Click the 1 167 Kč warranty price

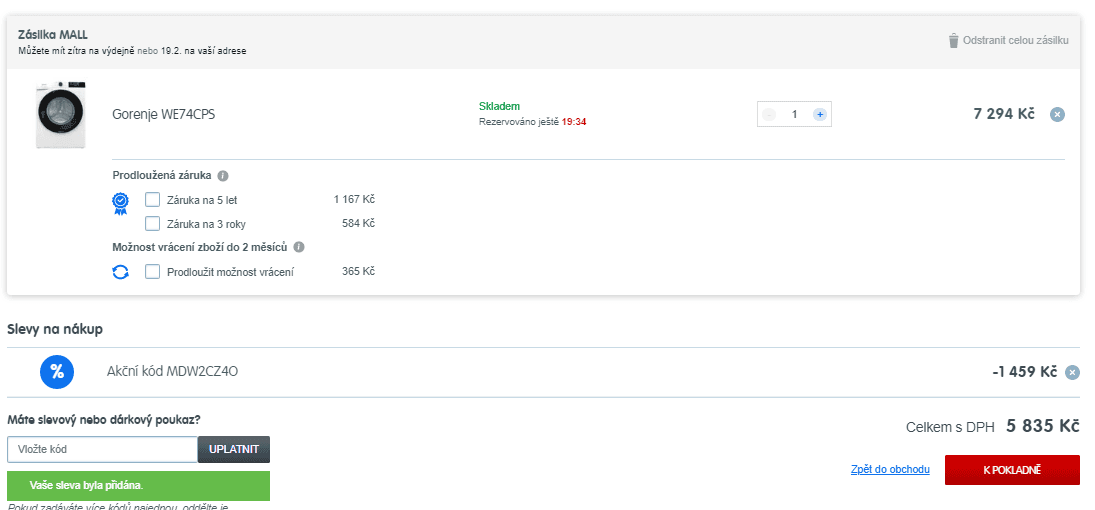(354, 200)
